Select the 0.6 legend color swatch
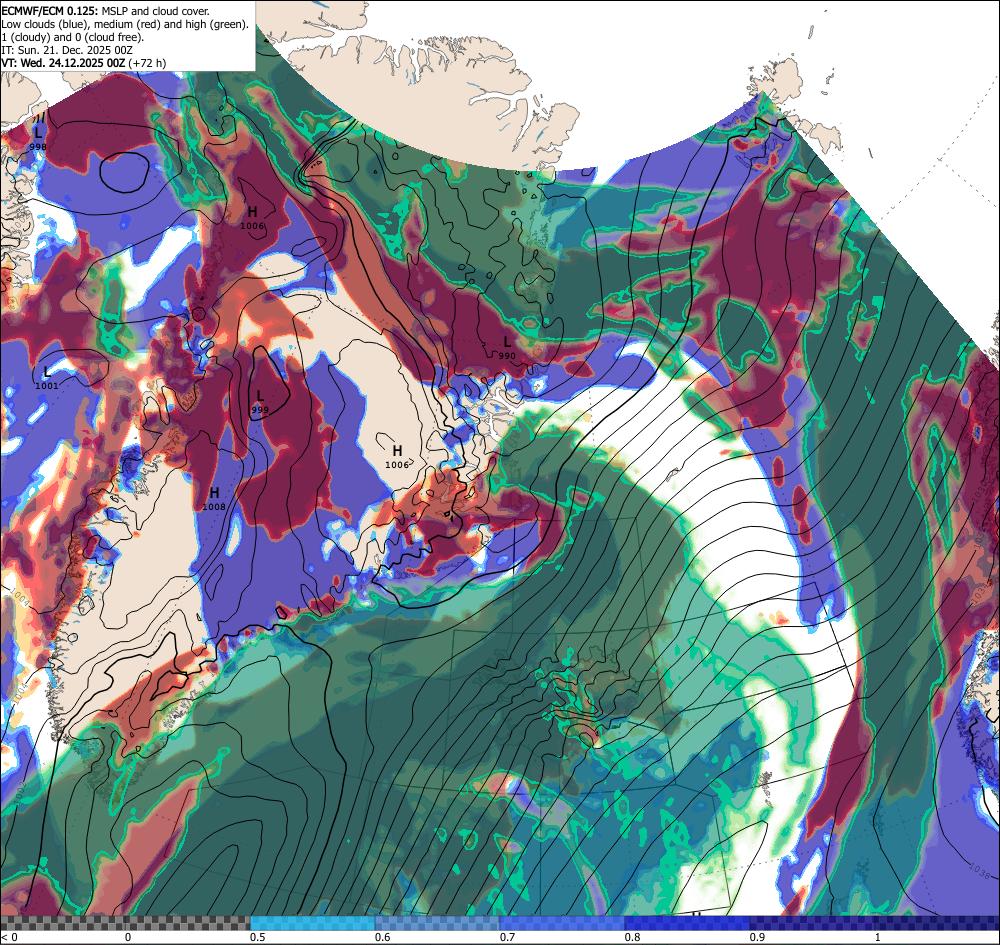 pos(437,923)
